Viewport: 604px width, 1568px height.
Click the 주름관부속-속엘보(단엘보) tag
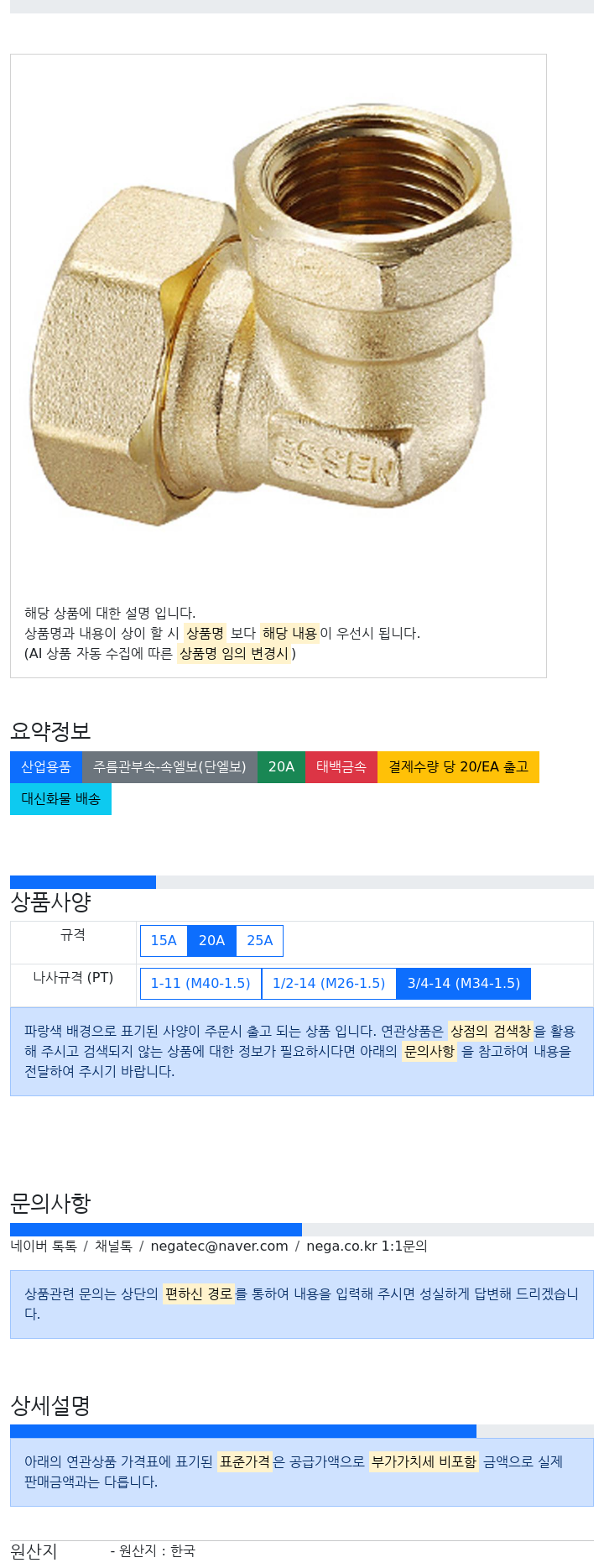point(169,767)
